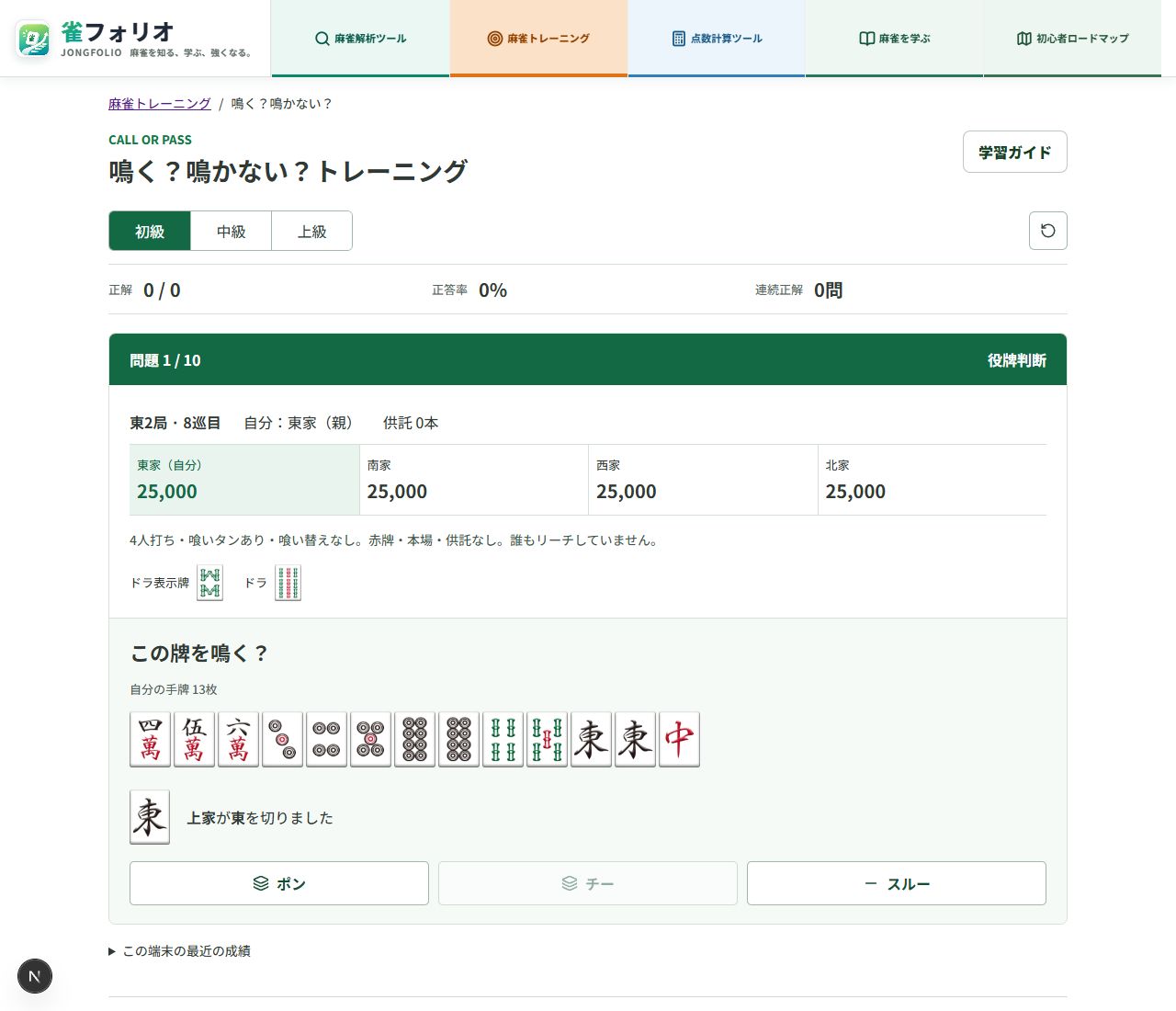Screen dimensions: 1176x1011
Task: Click the red 中 tile in hand
Action: (680, 739)
